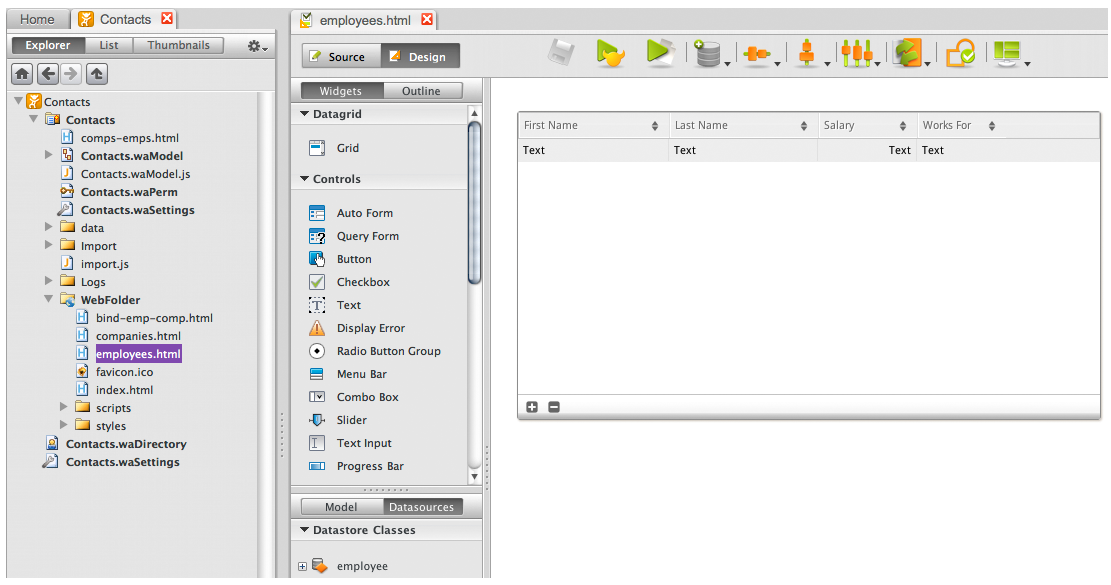Click the green refresh arrows page icon

coord(960,54)
